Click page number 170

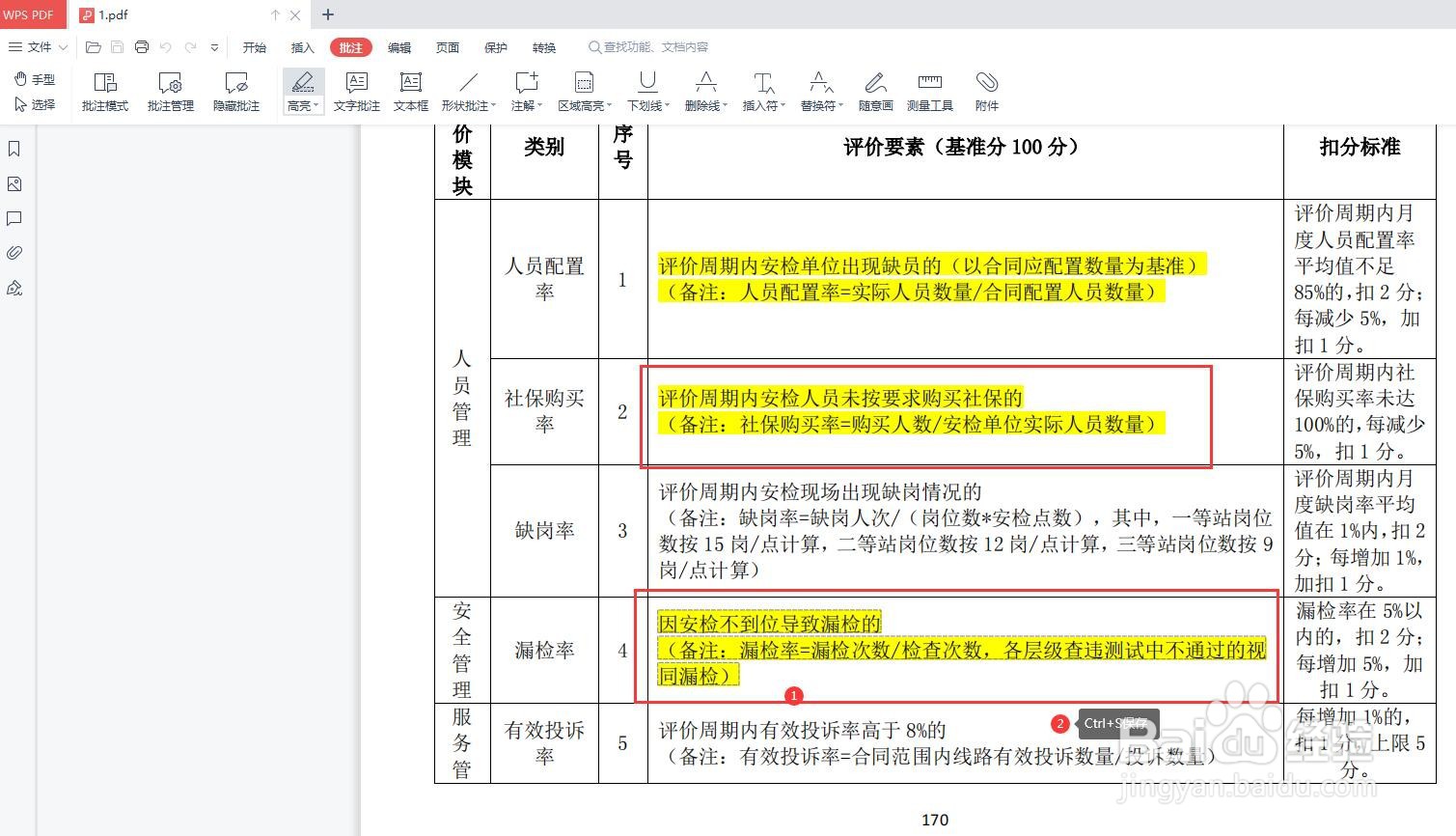935,820
